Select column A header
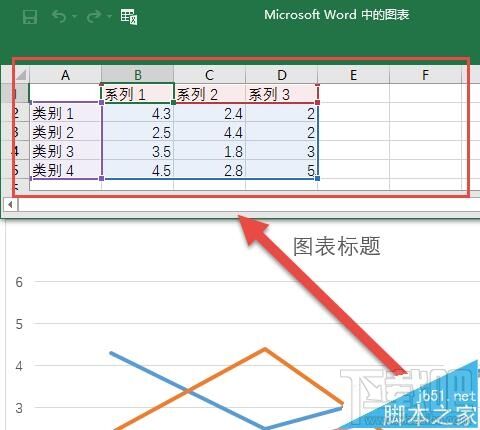Screen dimensions: 480x430 click(x=65, y=75)
